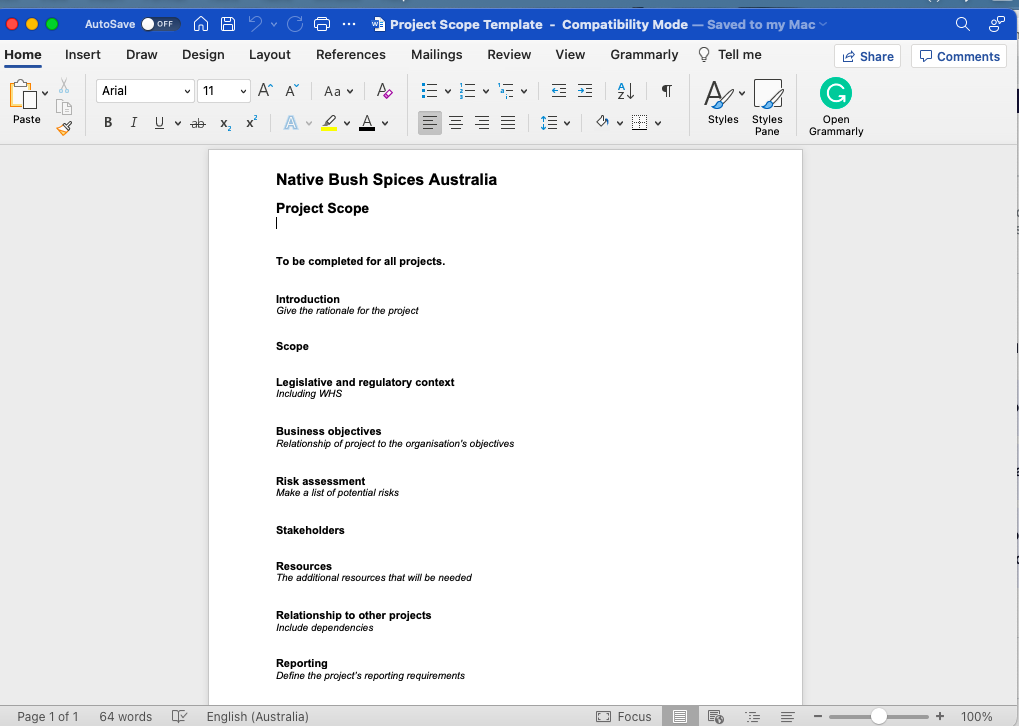Select the Format Painter icon

[62, 129]
